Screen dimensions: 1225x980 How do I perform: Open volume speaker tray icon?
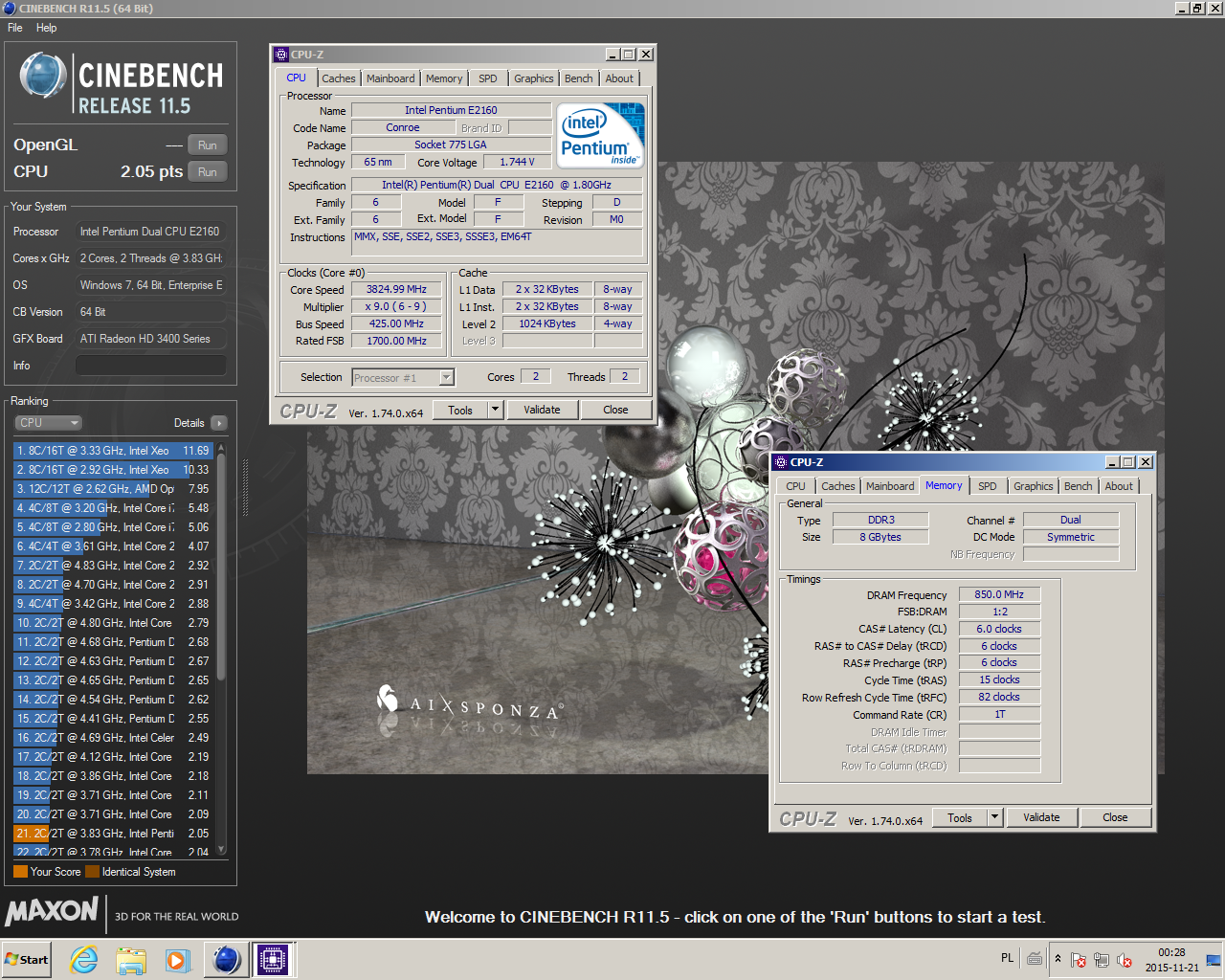[x=1125, y=960]
